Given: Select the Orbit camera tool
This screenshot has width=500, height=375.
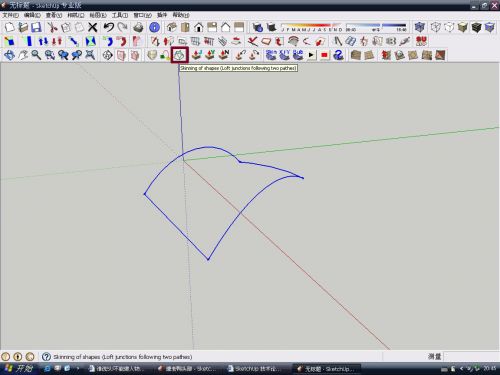Looking at the screenshot, I should pyautogui.click(x=9, y=55).
